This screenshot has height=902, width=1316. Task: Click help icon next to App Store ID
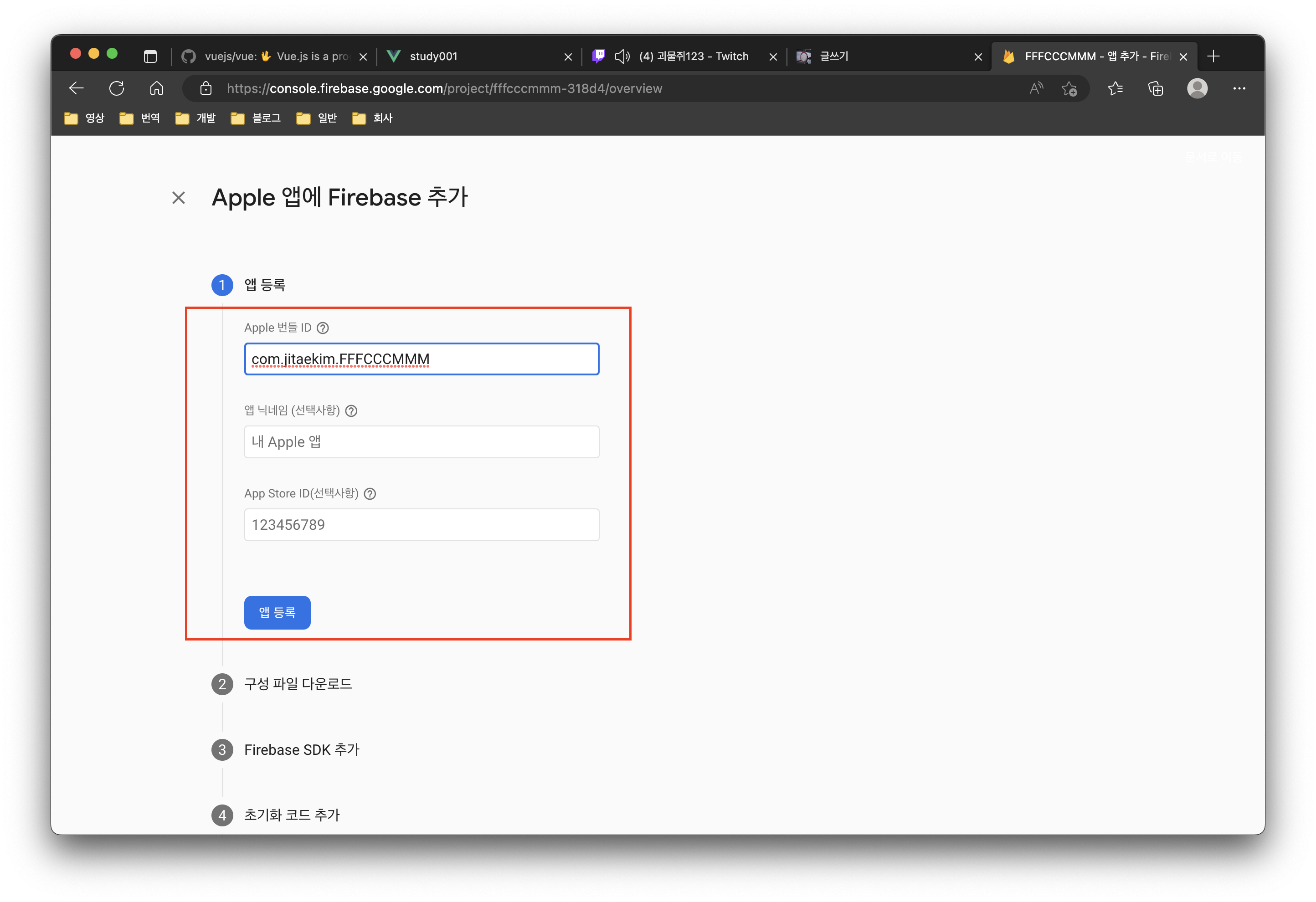tap(370, 494)
